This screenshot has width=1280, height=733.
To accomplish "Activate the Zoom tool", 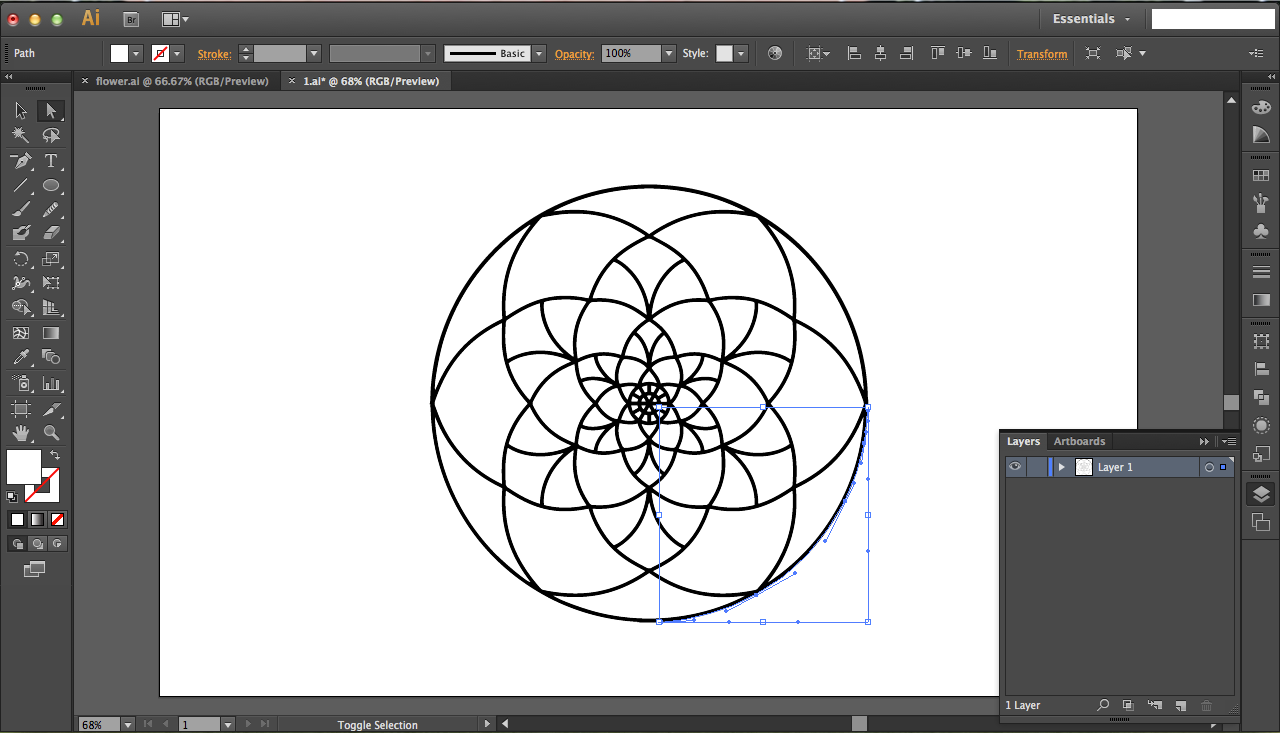I will pos(51,433).
